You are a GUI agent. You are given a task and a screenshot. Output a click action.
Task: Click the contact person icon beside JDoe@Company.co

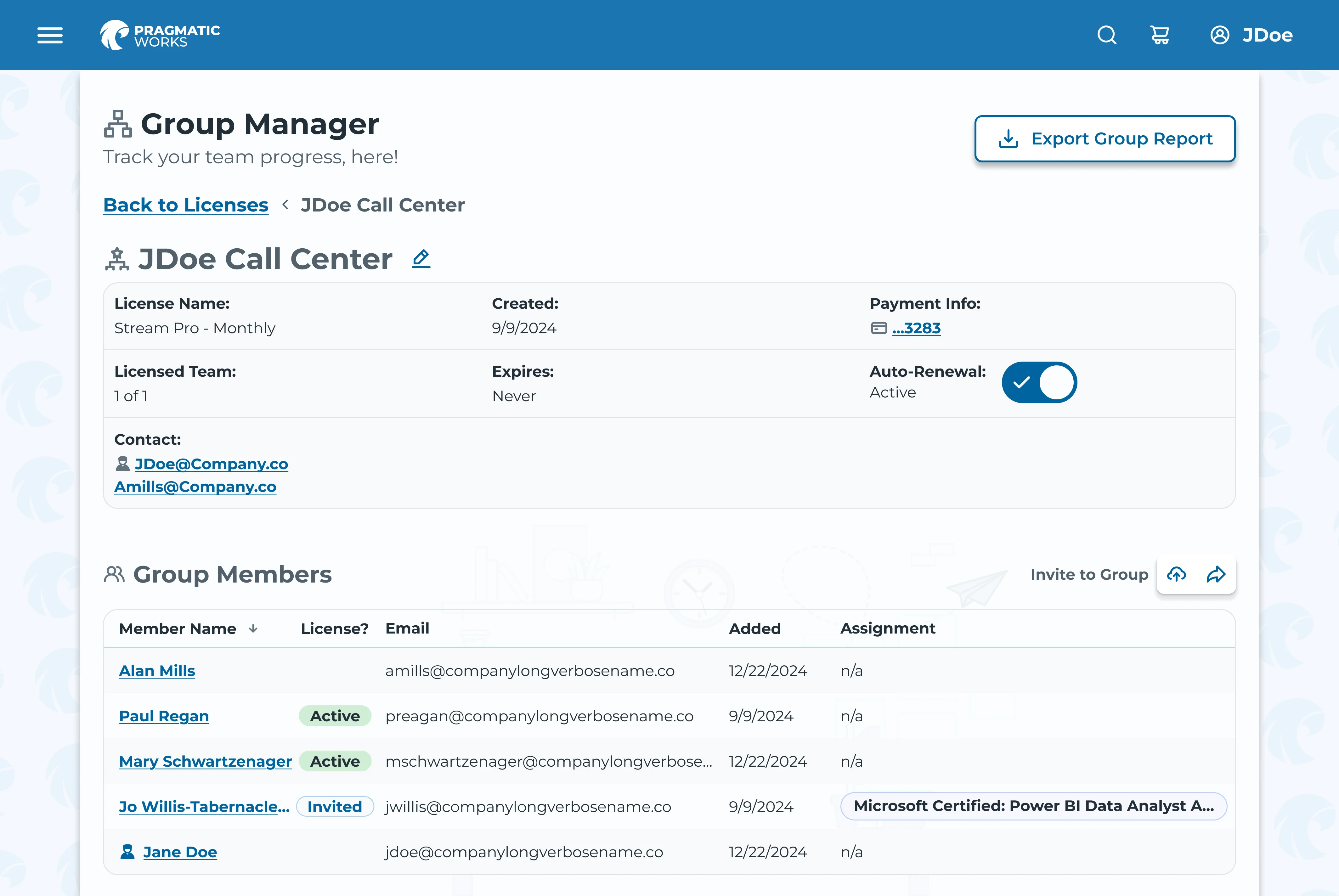[122, 464]
